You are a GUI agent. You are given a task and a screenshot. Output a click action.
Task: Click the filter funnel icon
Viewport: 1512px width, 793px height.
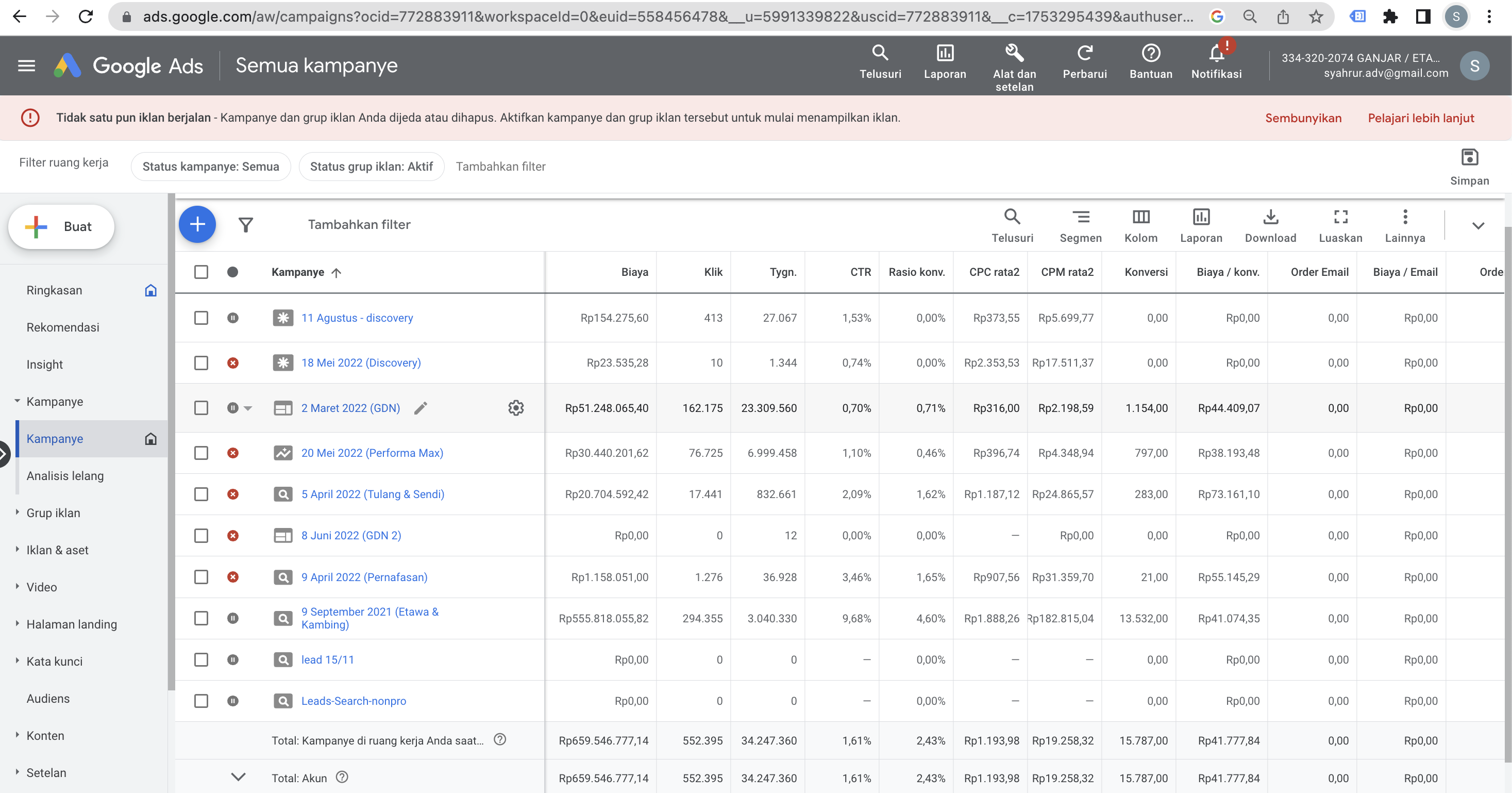pyautogui.click(x=246, y=224)
